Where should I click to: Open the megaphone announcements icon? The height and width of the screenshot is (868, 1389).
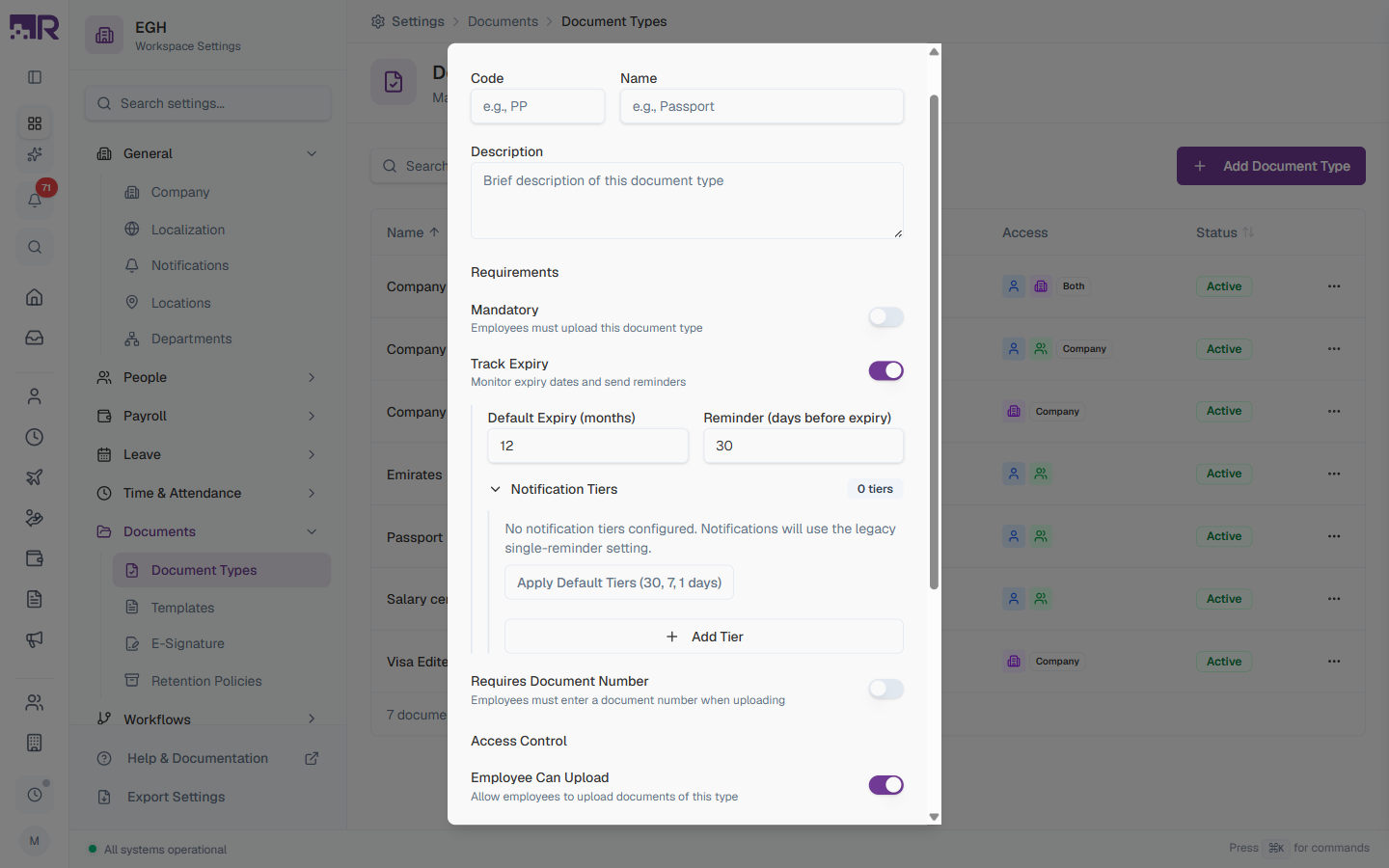[35, 639]
